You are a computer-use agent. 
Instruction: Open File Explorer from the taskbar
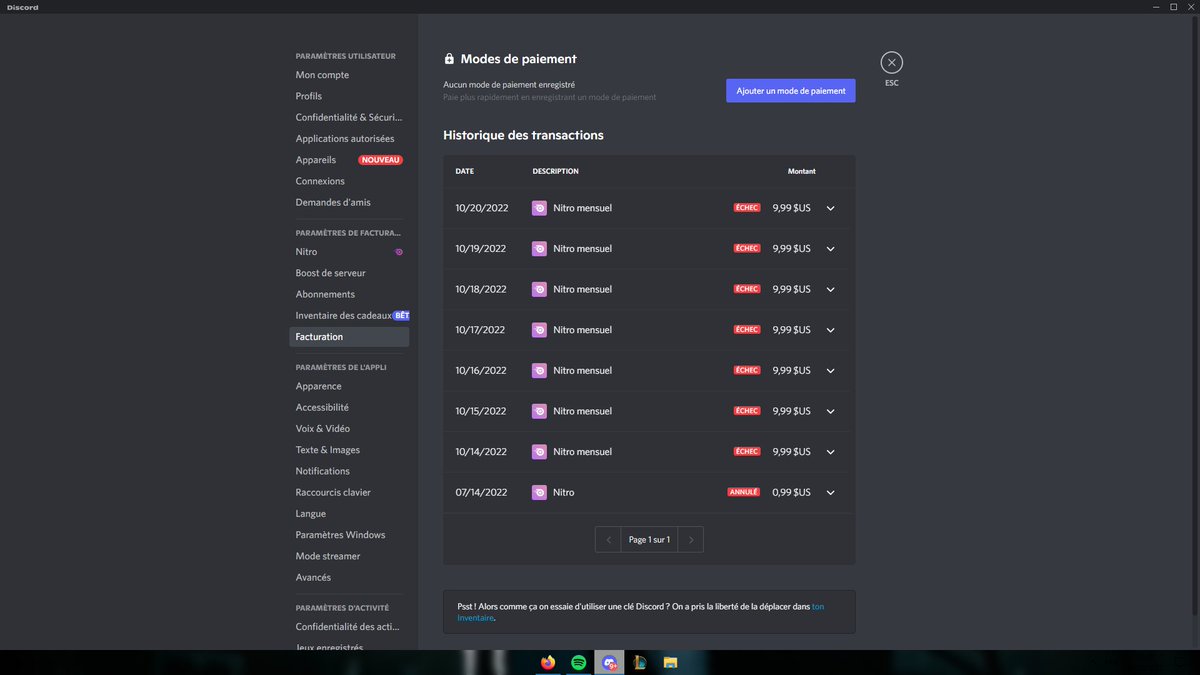(671, 662)
